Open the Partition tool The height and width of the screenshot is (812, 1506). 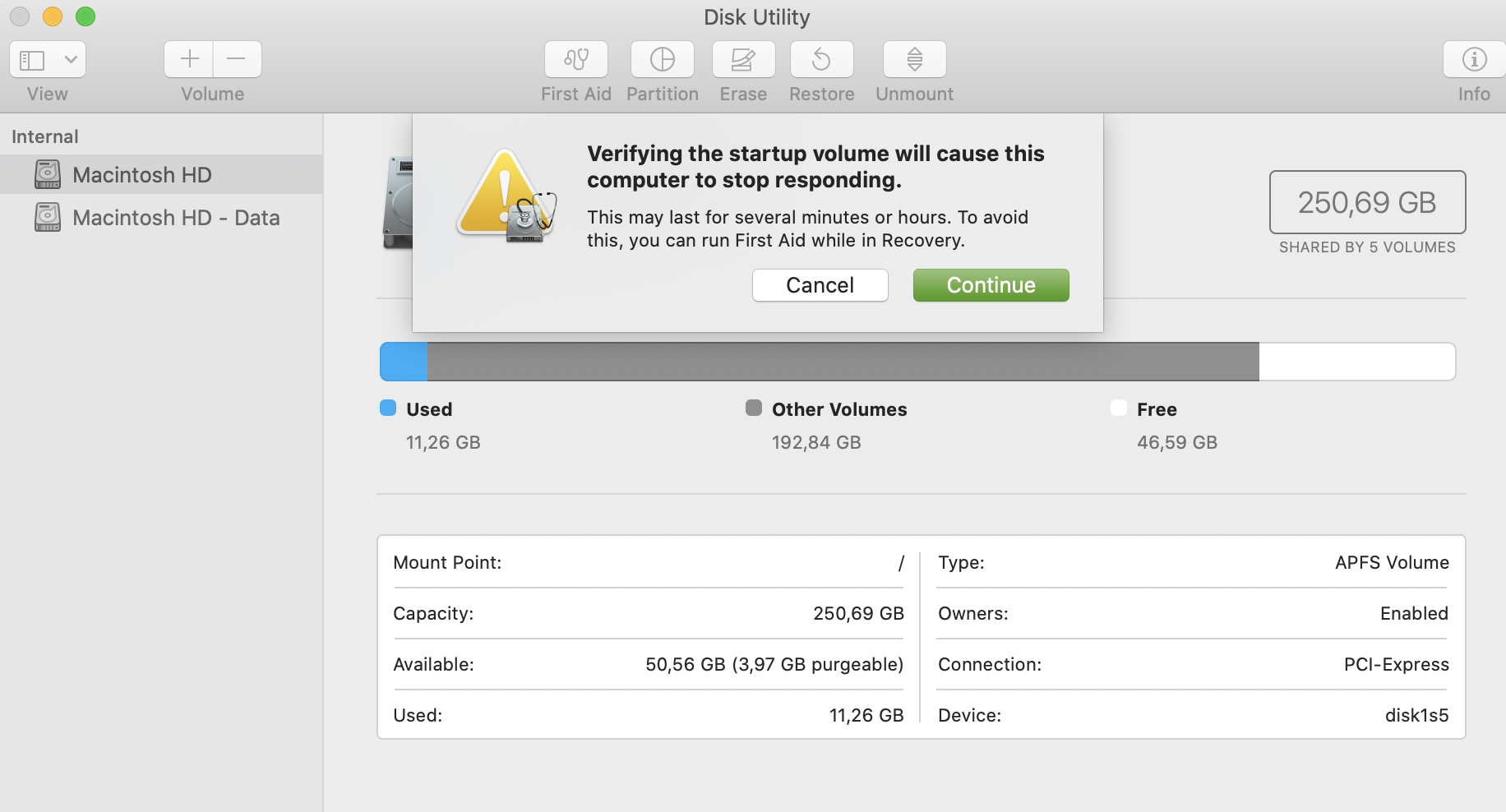(662, 59)
